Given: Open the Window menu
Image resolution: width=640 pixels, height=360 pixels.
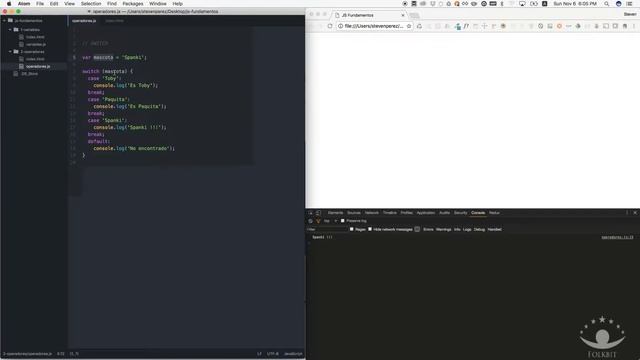Looking at the screenshot, I should pos(158,4).
